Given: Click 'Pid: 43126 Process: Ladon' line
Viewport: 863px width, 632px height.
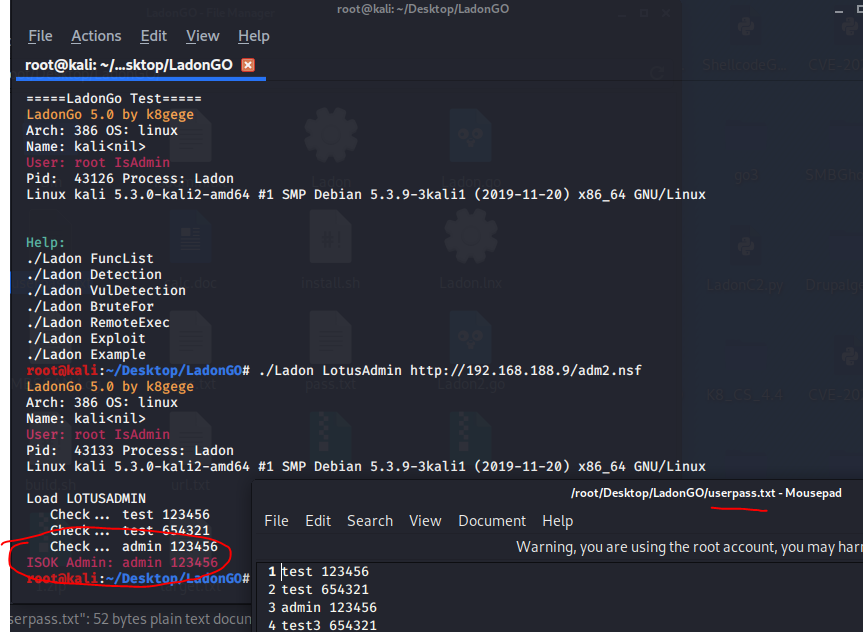Looking at the screenshot, I should click(x=130, y=179).
